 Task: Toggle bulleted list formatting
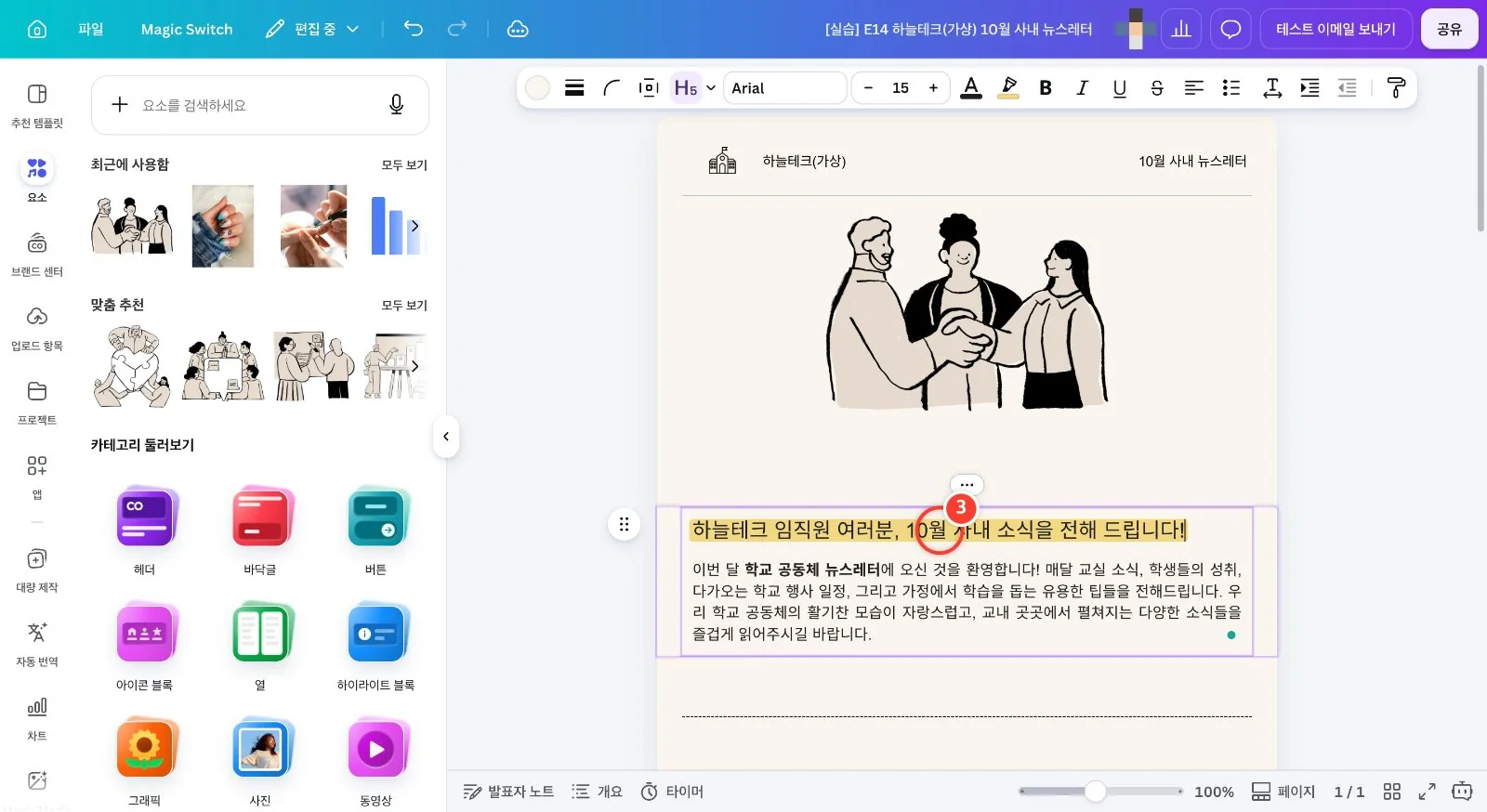[x=1231, y=87]
